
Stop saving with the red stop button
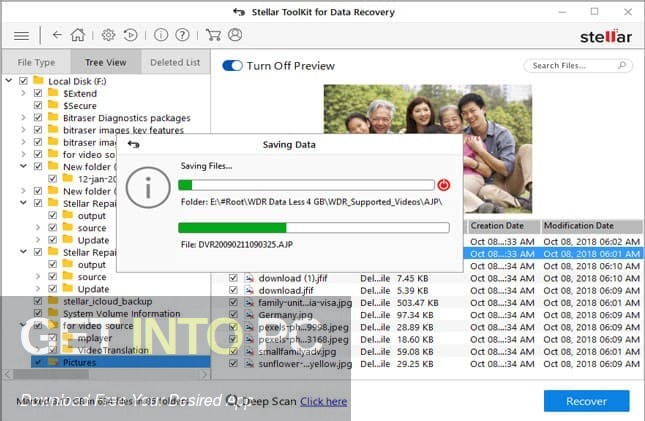(443, 185)
